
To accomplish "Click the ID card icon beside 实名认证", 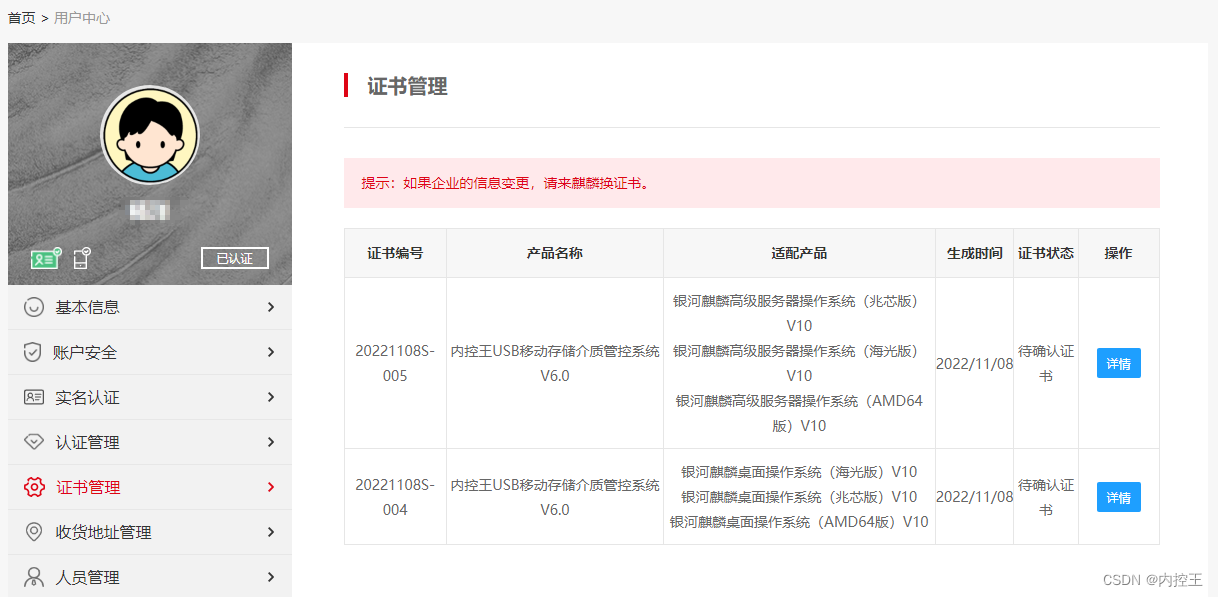I will click(x=34, y=397).
